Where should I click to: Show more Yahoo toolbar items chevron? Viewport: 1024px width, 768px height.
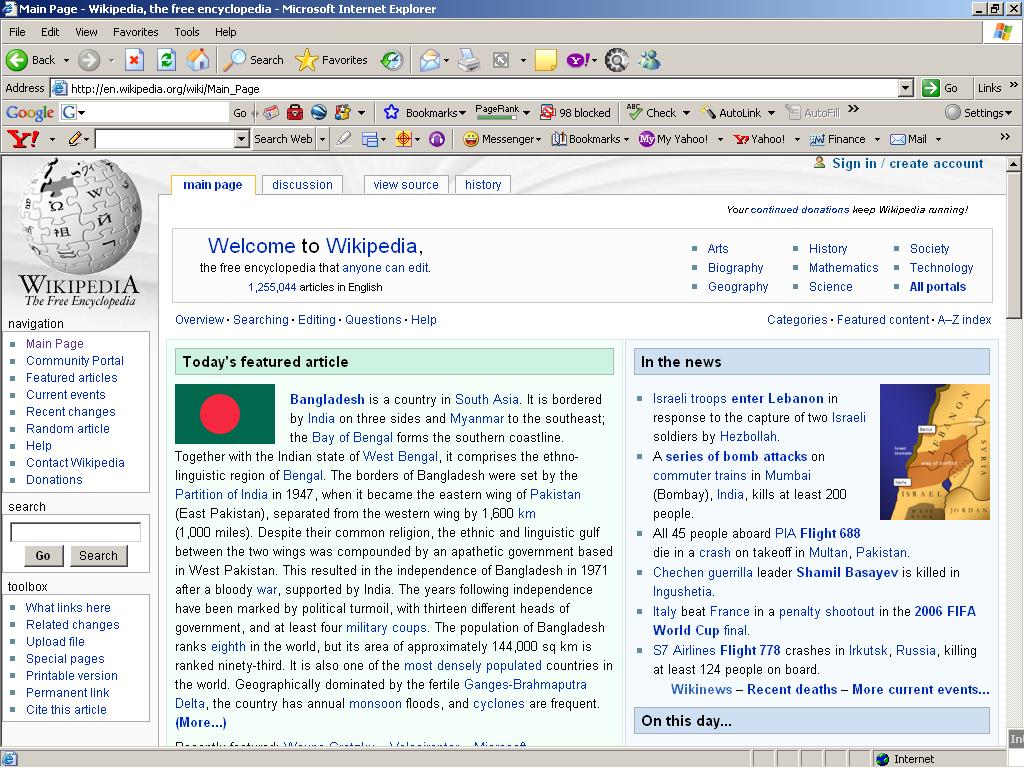[x=1005, y=136]
